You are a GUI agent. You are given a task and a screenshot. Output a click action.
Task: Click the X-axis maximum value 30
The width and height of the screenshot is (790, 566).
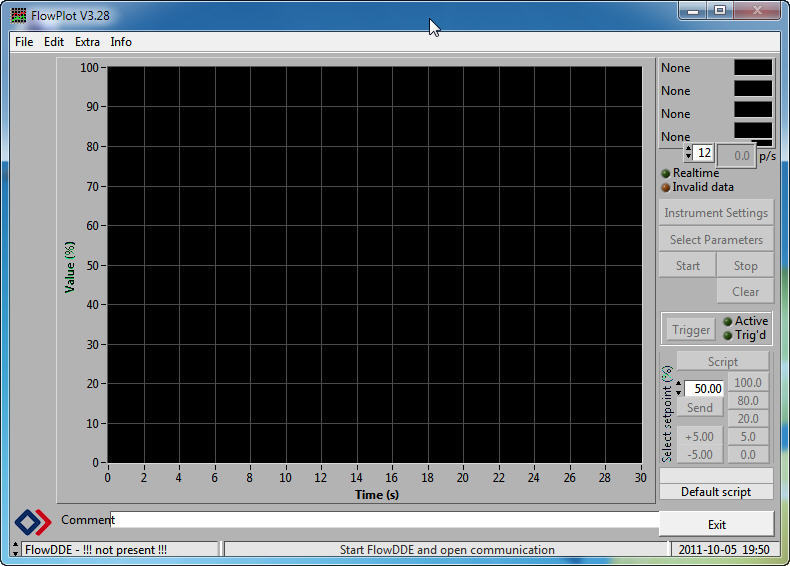coord(640,477)
